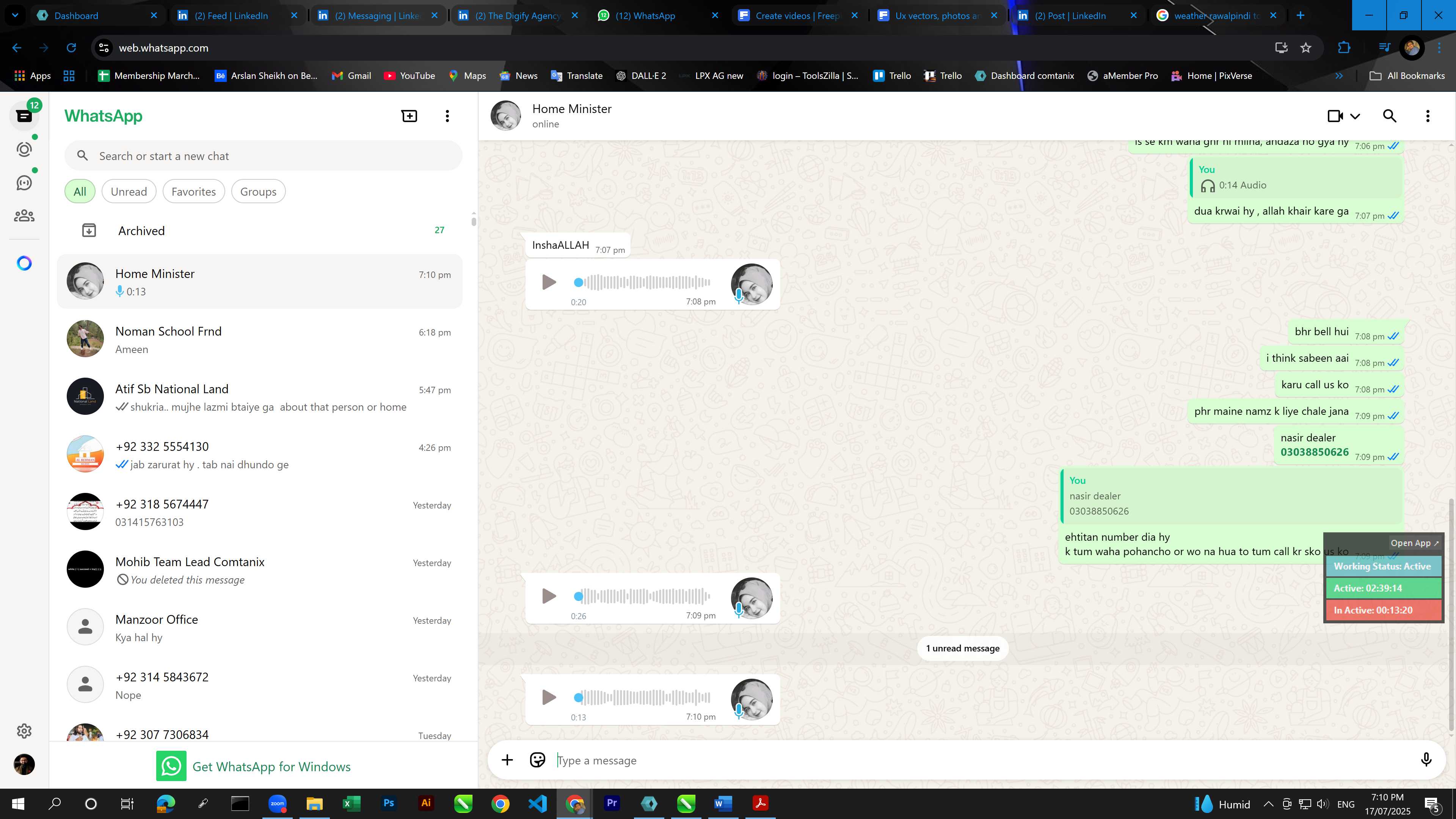Start a new chat with plus icon
The height and width of the screenshot is (819, 1456).
pos(409,116)
